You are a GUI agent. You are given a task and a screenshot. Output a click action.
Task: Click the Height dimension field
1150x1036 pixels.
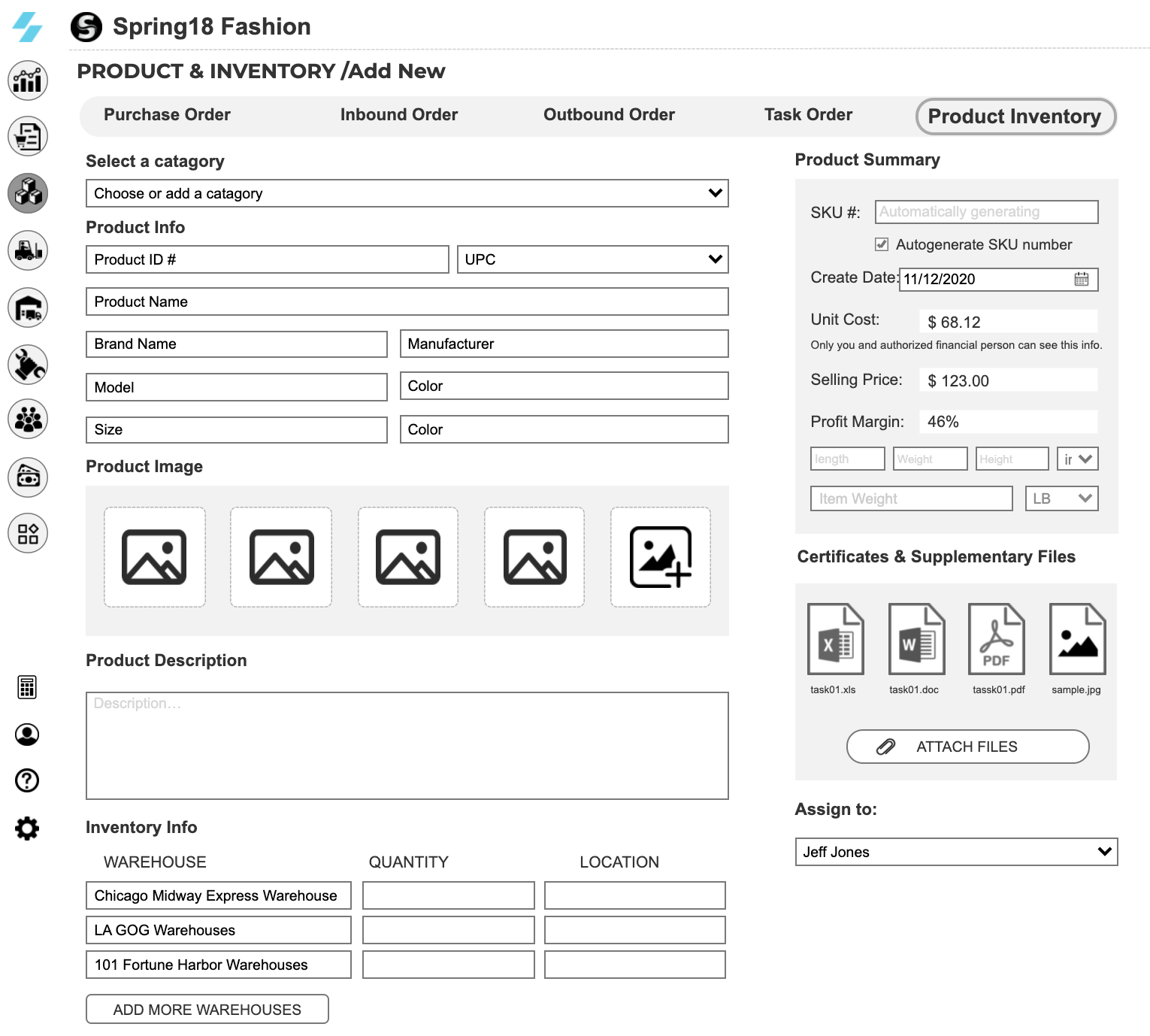1012,459
